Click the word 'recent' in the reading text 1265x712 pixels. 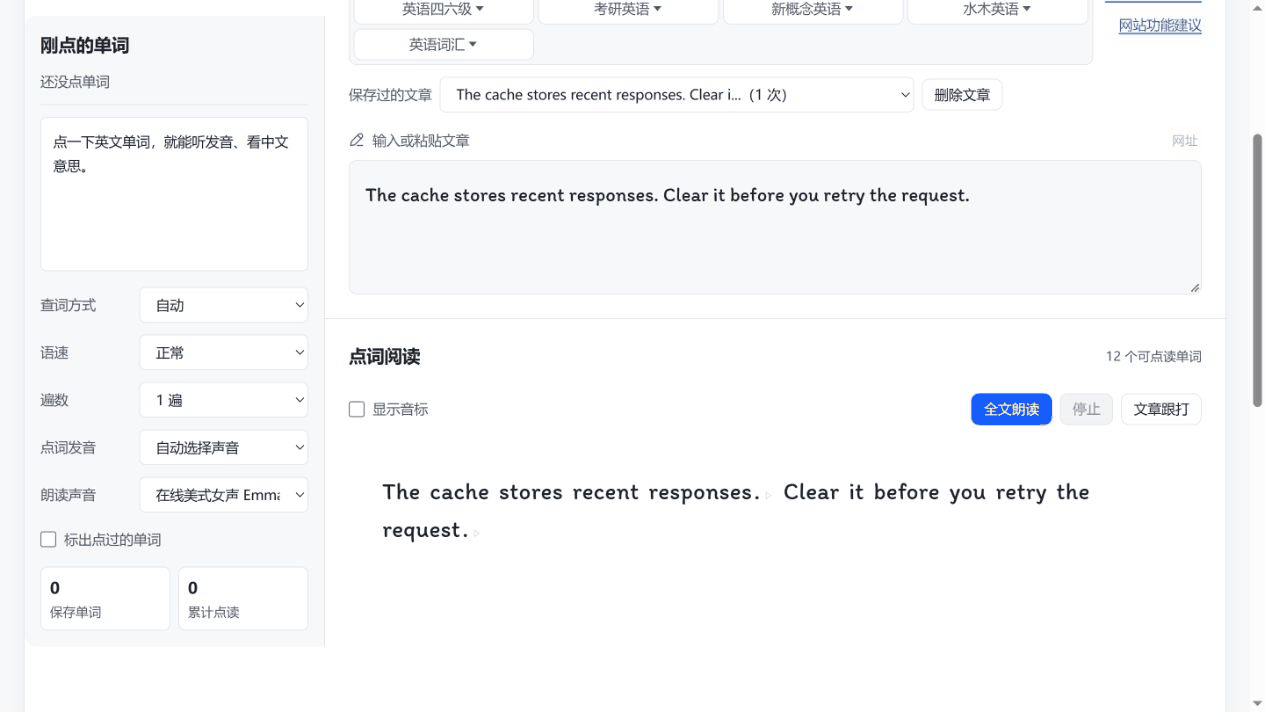pyautogui.click(x=607, y=492)
